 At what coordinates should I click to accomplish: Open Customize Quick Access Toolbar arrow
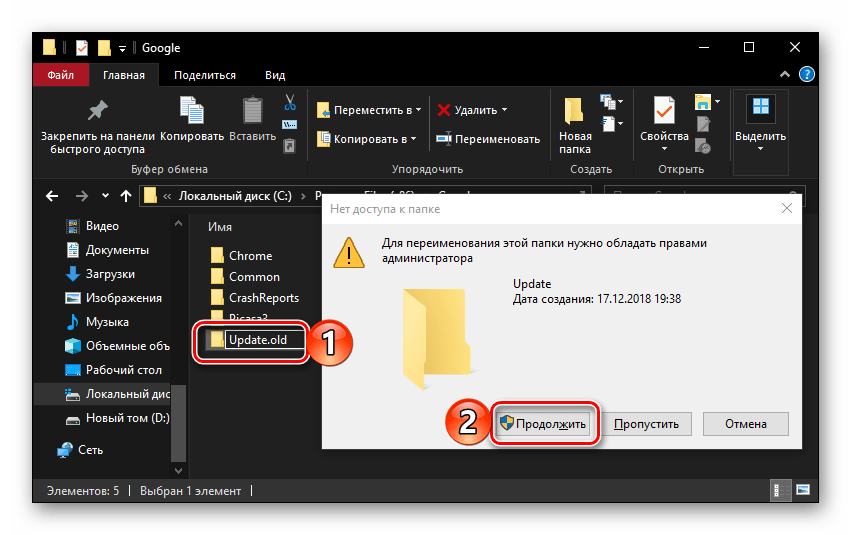point(123,49)
